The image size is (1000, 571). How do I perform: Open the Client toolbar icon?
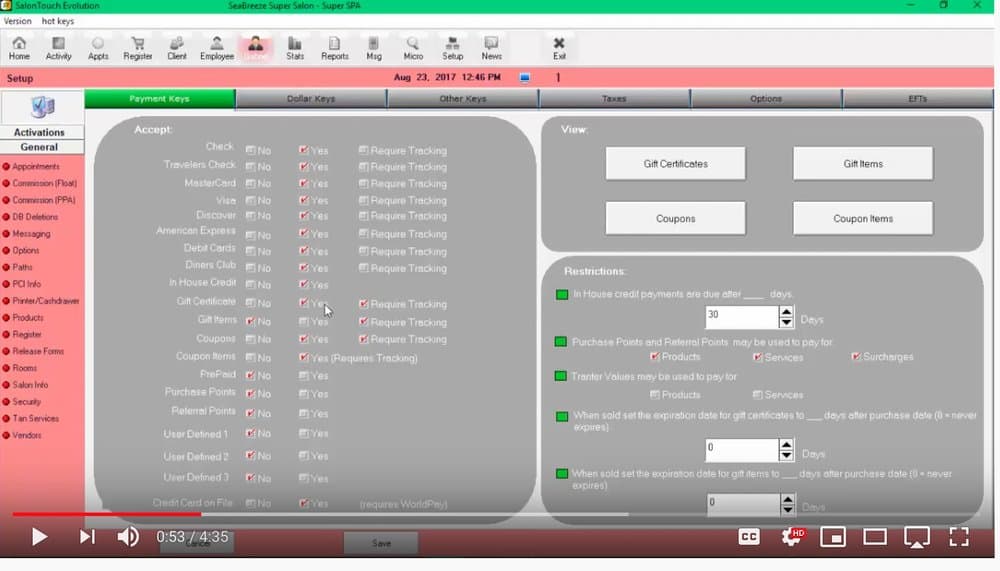(x=177, y=48)
